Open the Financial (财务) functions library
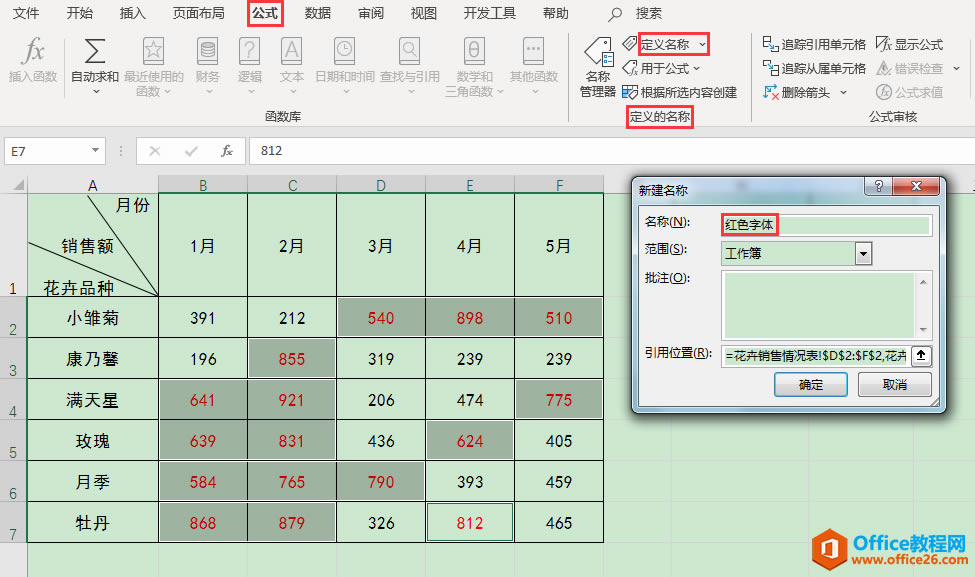 pos(208,66)
